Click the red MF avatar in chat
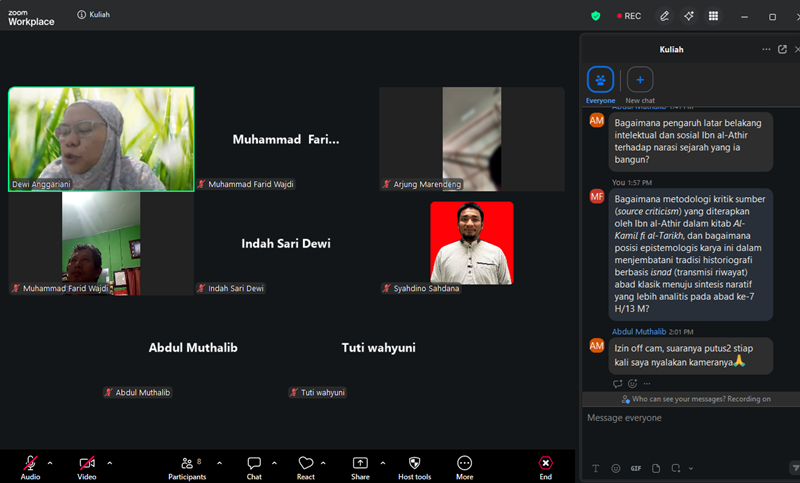Viewport: 800px width, 483px height. click(x=596, y=196)
